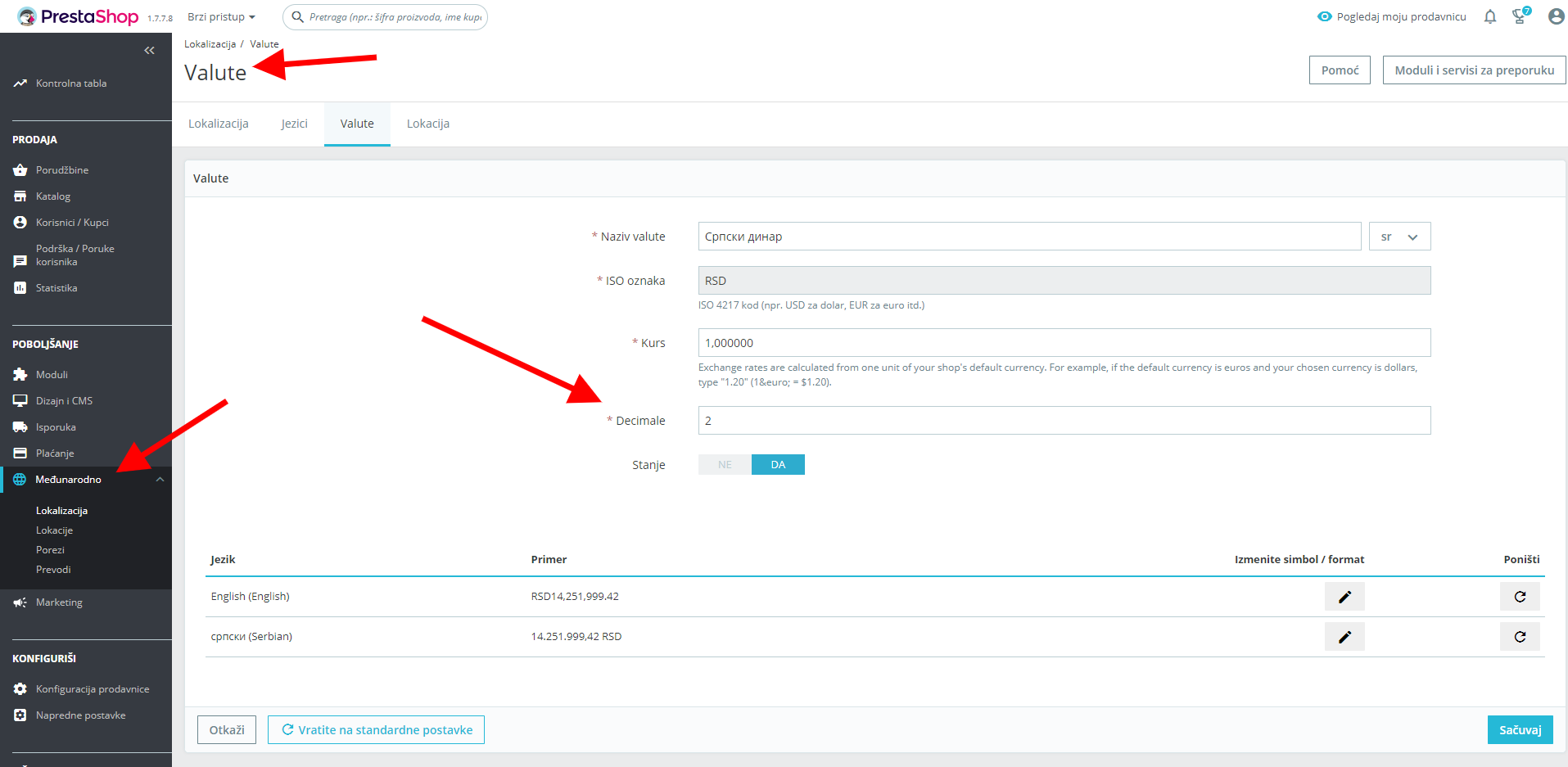This screenshot has width=1568, height=767.
Task: Select the Valute tab
Action: [357, 124]
